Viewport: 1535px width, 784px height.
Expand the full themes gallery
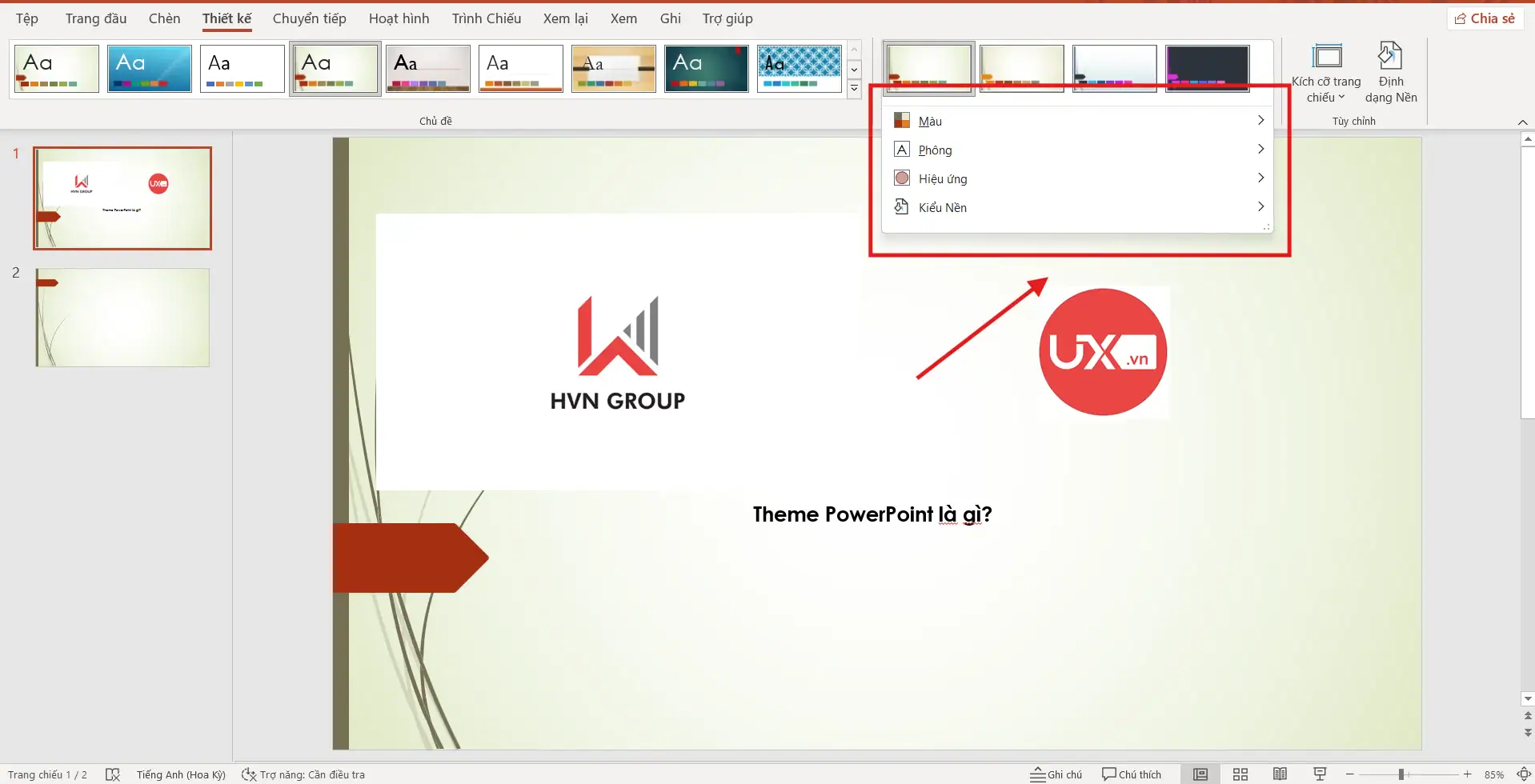[854, 88]
